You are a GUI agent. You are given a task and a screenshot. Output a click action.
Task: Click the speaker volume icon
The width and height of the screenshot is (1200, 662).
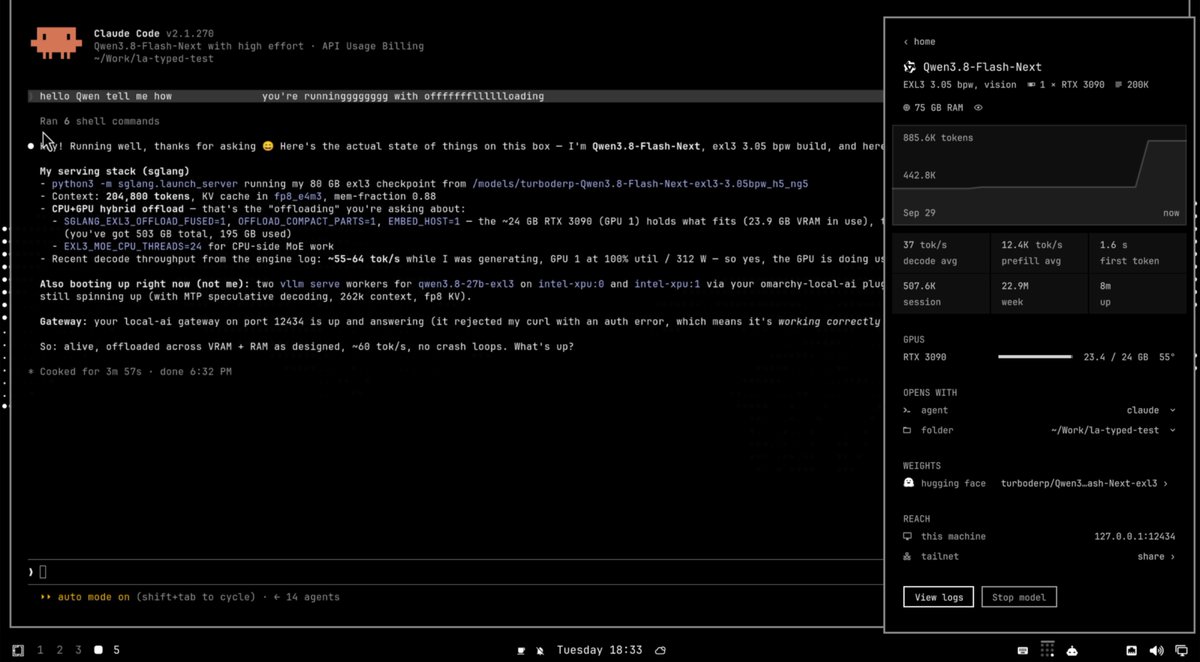[1156, 650]
